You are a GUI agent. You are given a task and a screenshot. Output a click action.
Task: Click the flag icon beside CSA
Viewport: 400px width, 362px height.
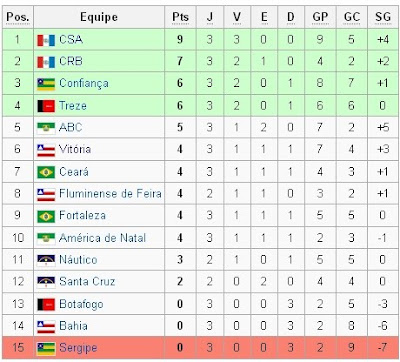click(46, 40)
